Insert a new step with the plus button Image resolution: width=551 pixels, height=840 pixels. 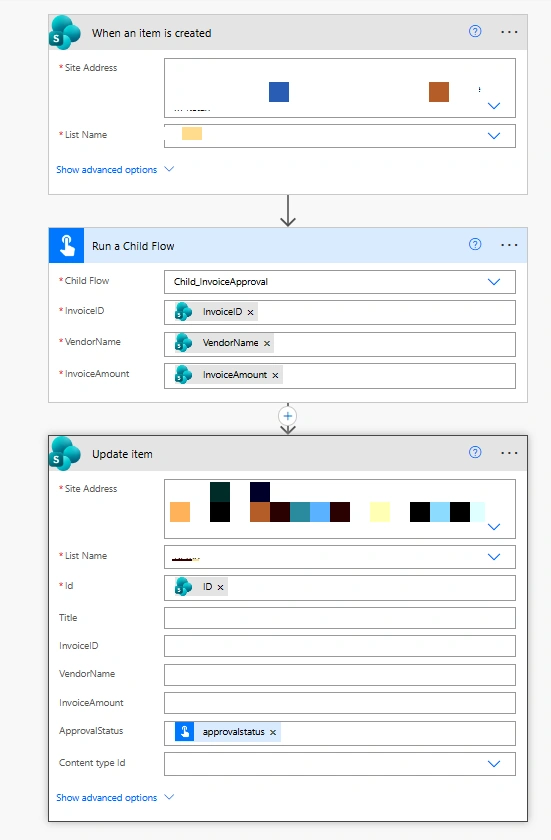(288, 416)
